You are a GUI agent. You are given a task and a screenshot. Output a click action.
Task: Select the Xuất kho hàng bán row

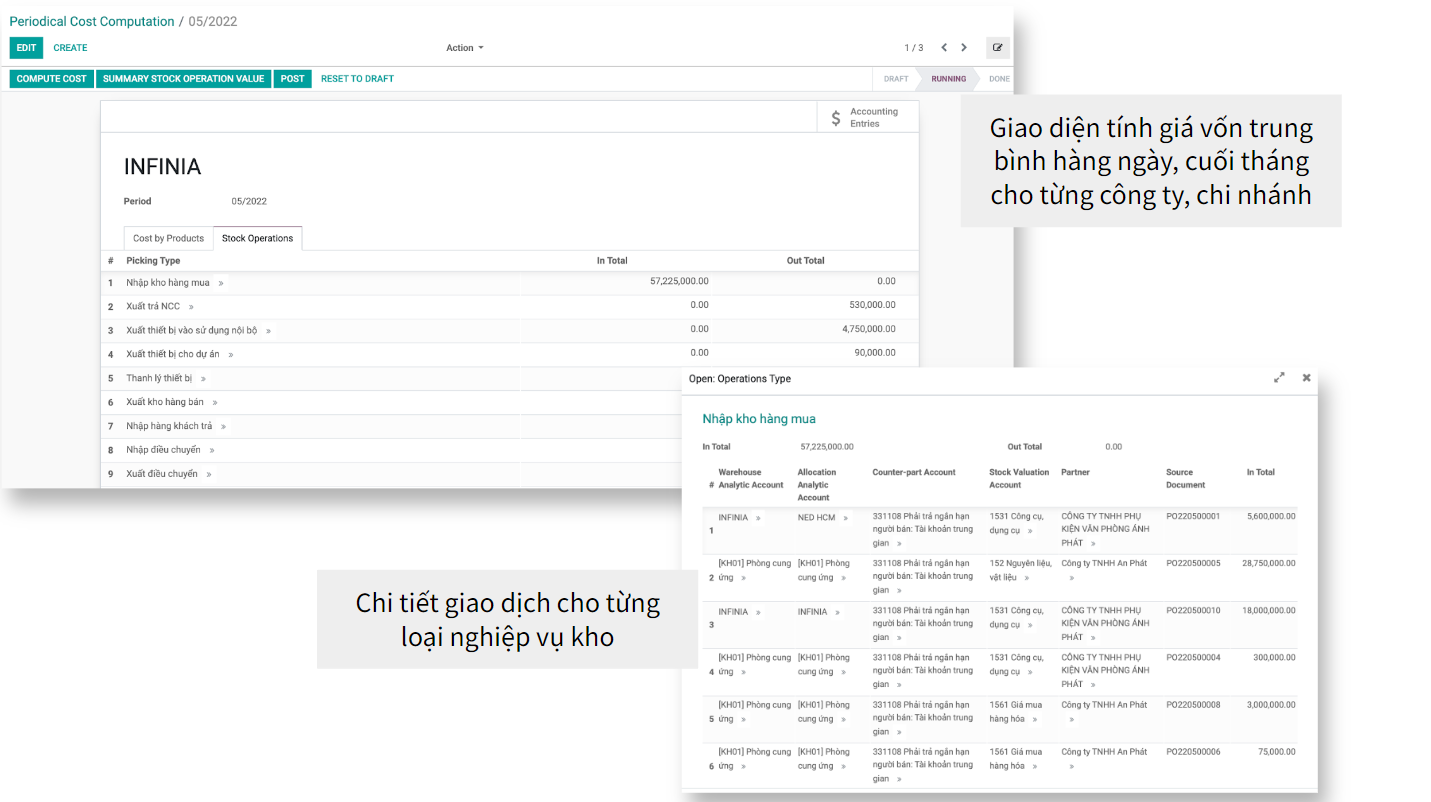pos(165,402)
